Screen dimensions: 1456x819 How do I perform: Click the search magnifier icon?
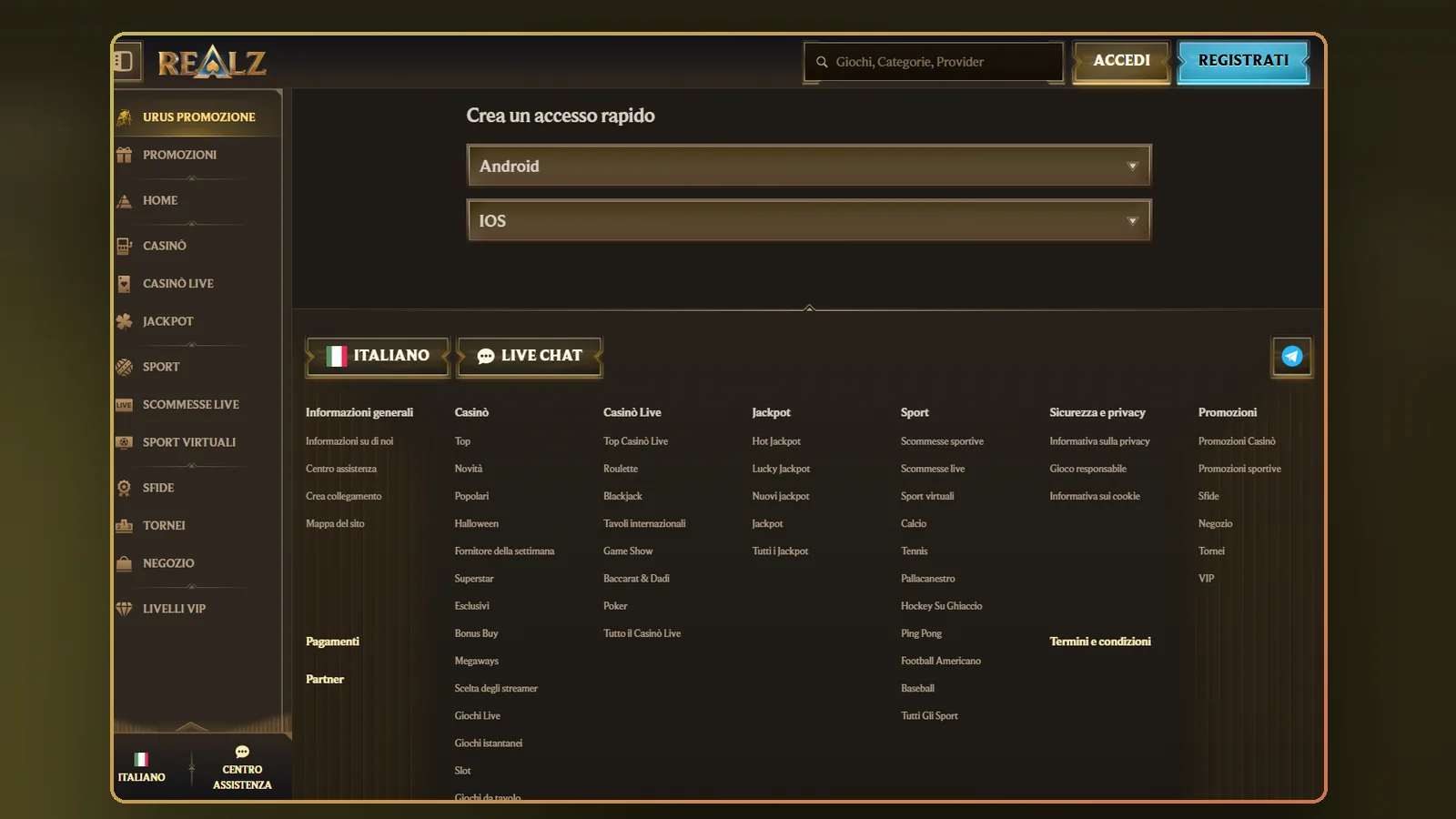tap(822, 62)
